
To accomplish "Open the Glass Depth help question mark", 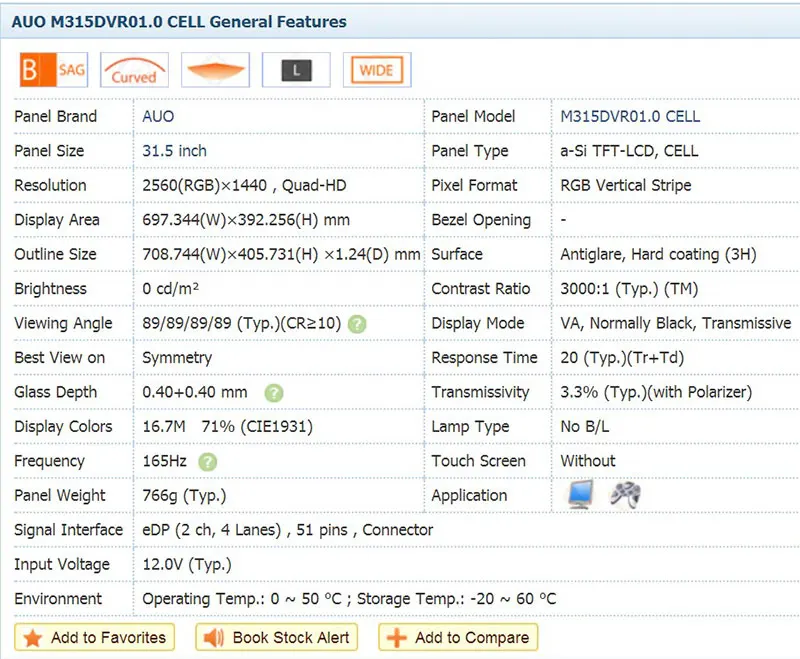I will (x=274, y=393).
